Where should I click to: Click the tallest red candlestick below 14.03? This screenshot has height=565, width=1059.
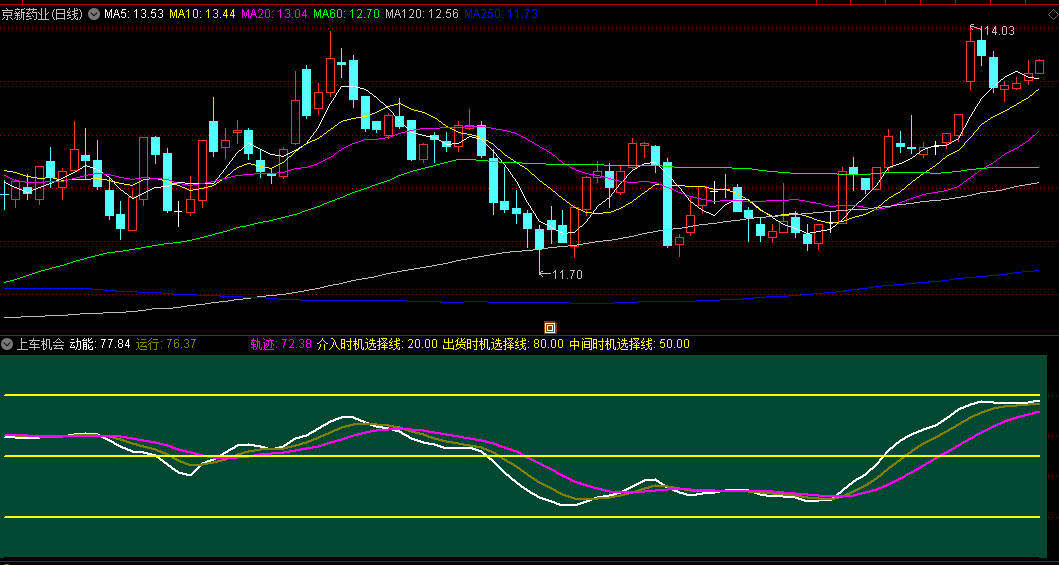(971, 60)
